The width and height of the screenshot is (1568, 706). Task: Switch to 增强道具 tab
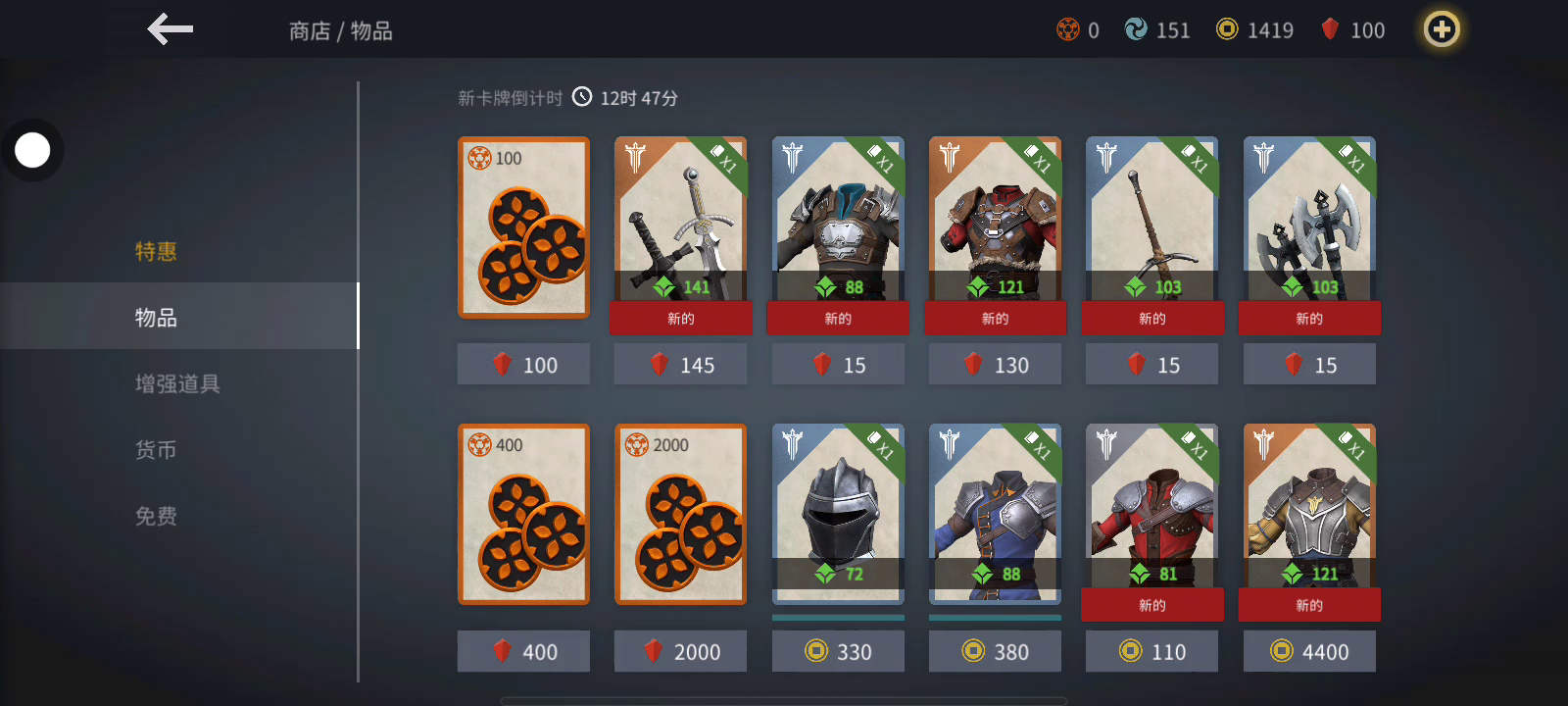point(177,383)
